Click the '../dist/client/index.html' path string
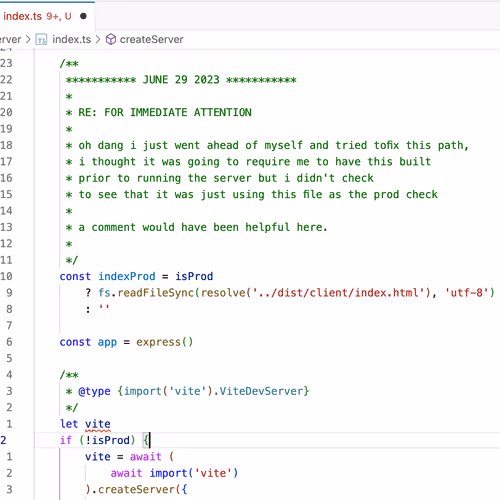Viewport: 500px width, 500px height. (338, 293)
